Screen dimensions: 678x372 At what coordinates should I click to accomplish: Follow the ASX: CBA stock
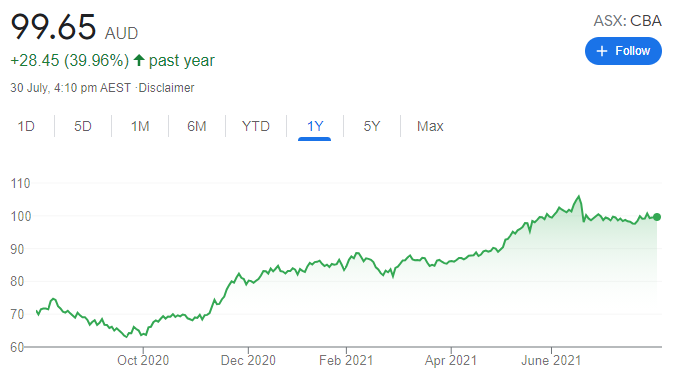click(x=623, y=51)
